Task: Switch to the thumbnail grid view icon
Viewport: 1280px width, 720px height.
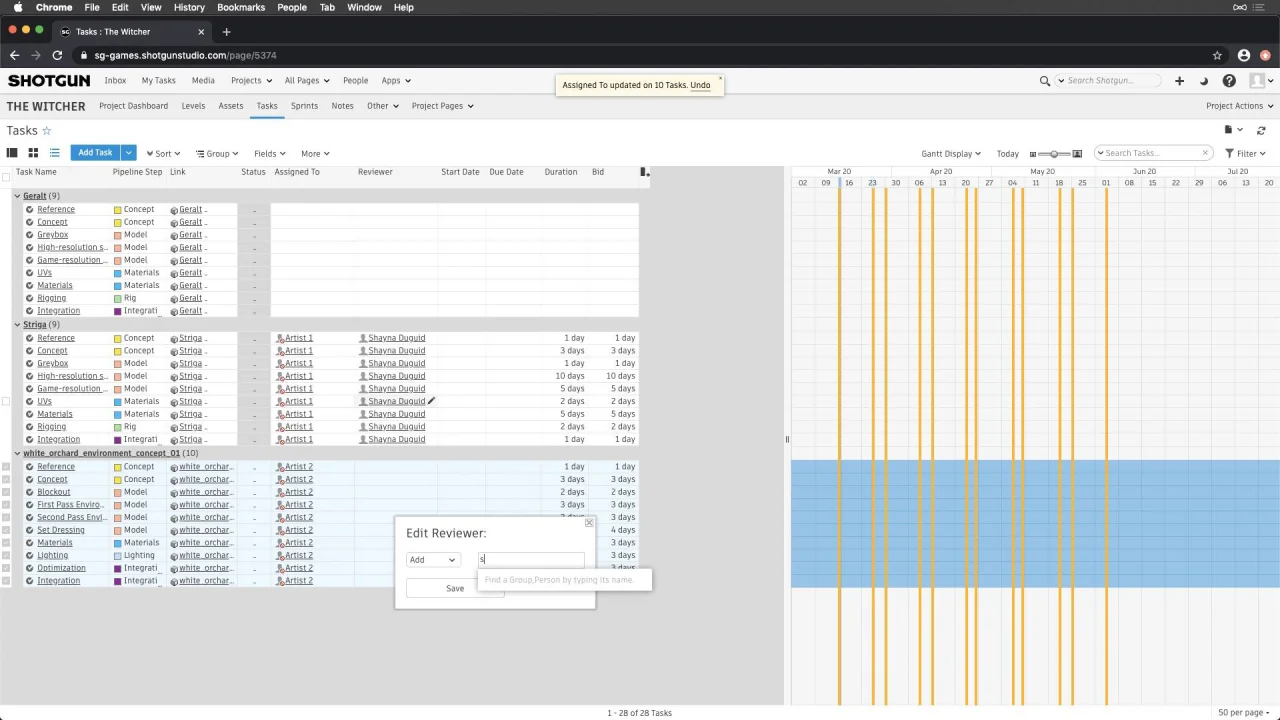Action: (33, 153)
